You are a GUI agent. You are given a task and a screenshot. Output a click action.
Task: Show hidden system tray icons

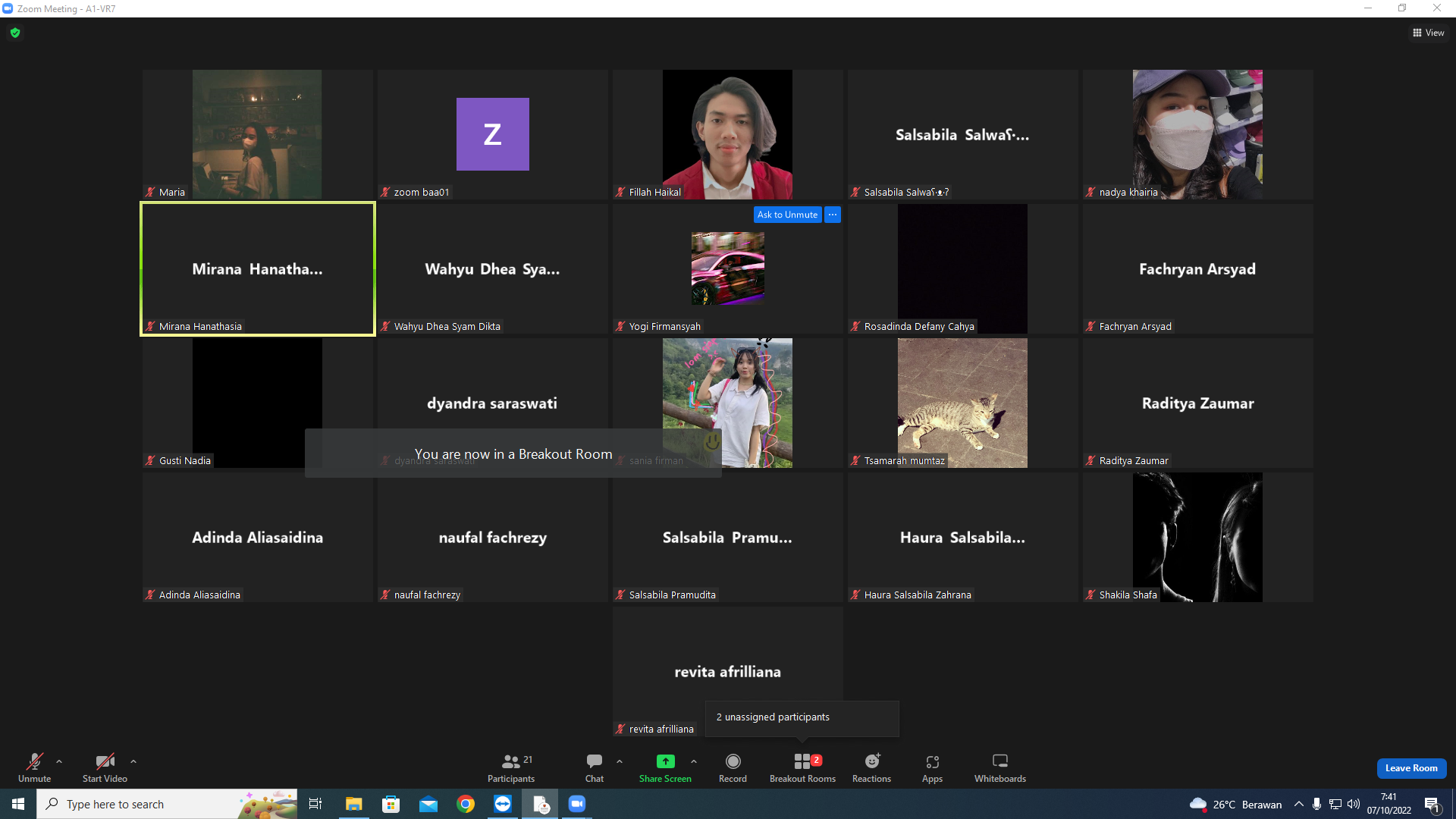(x=1299, y=804)
